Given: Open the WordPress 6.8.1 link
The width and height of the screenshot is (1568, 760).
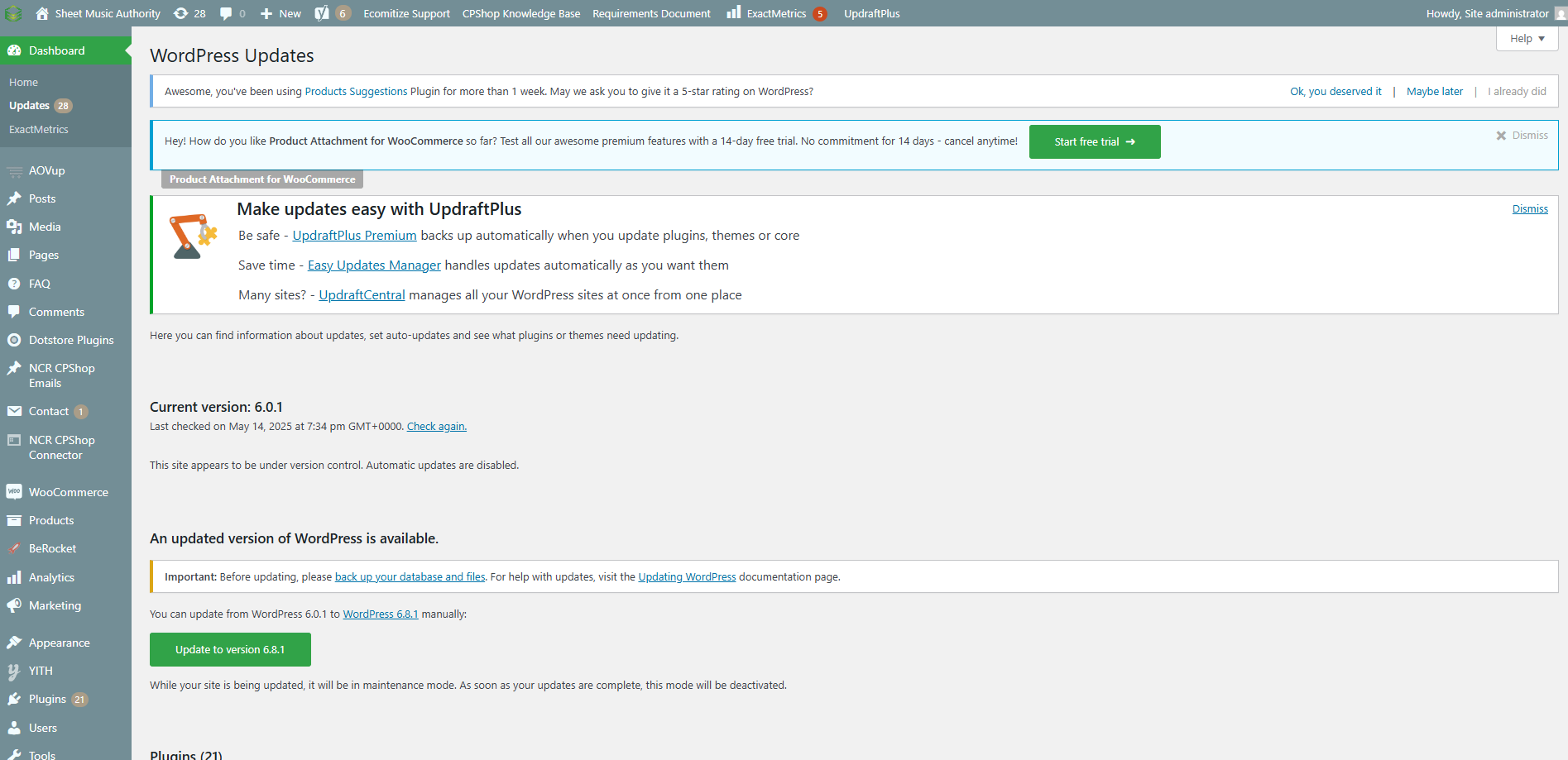Looking at the screenshot, I should (381, 614).
